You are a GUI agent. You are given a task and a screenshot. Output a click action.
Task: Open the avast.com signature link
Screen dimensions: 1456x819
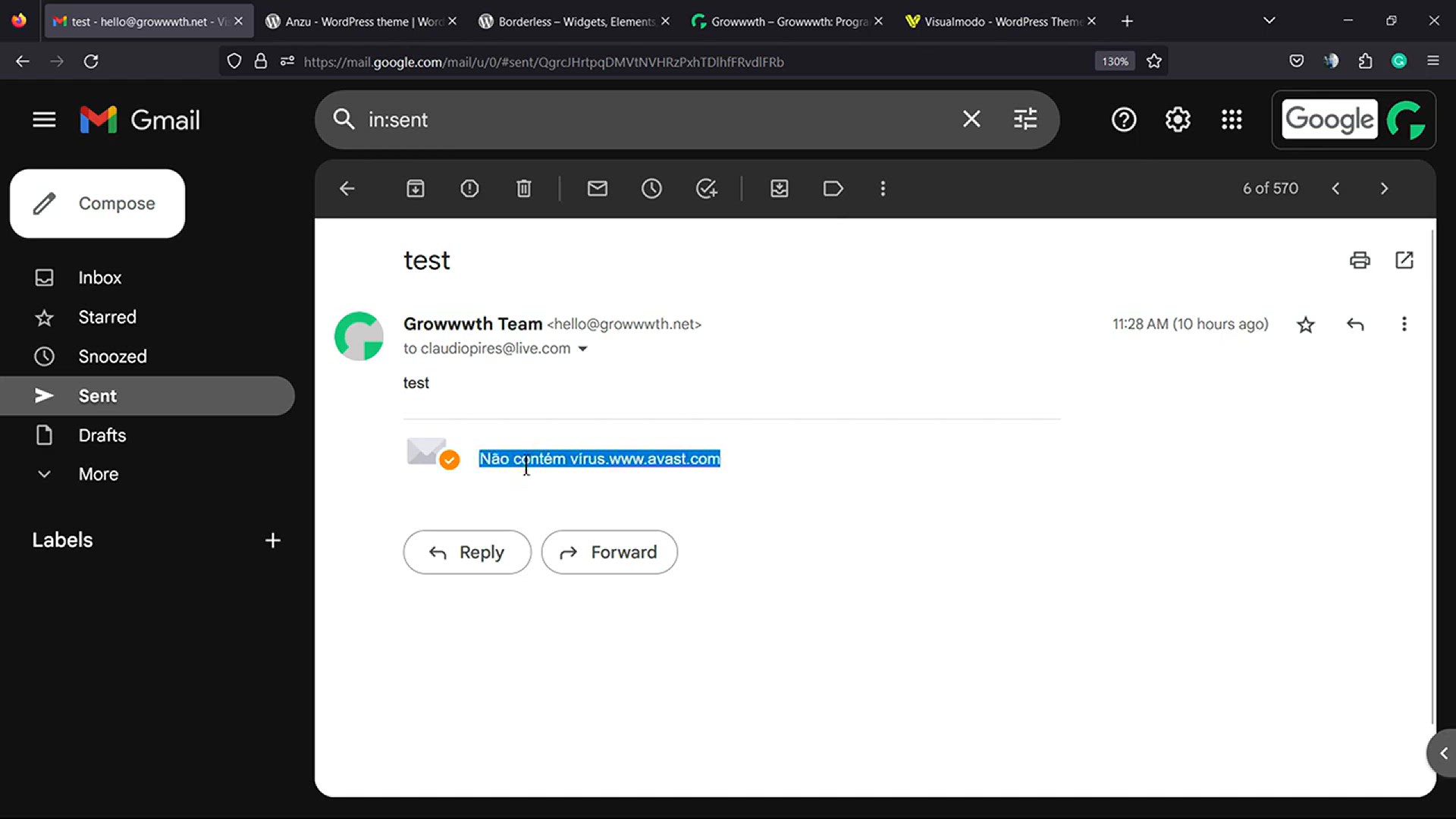coord(664,459)
